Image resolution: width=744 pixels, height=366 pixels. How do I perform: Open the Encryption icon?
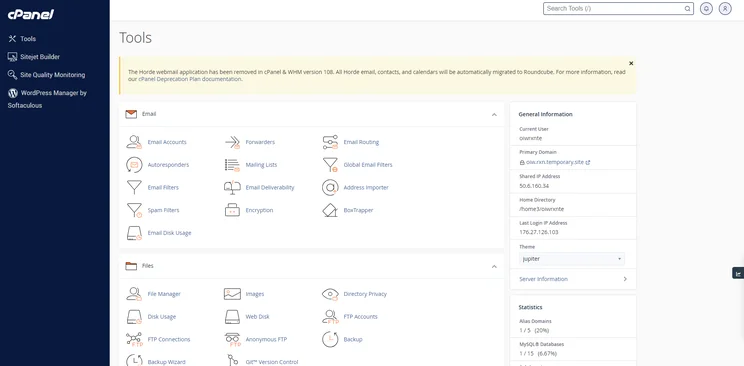[x=232, y=210]
